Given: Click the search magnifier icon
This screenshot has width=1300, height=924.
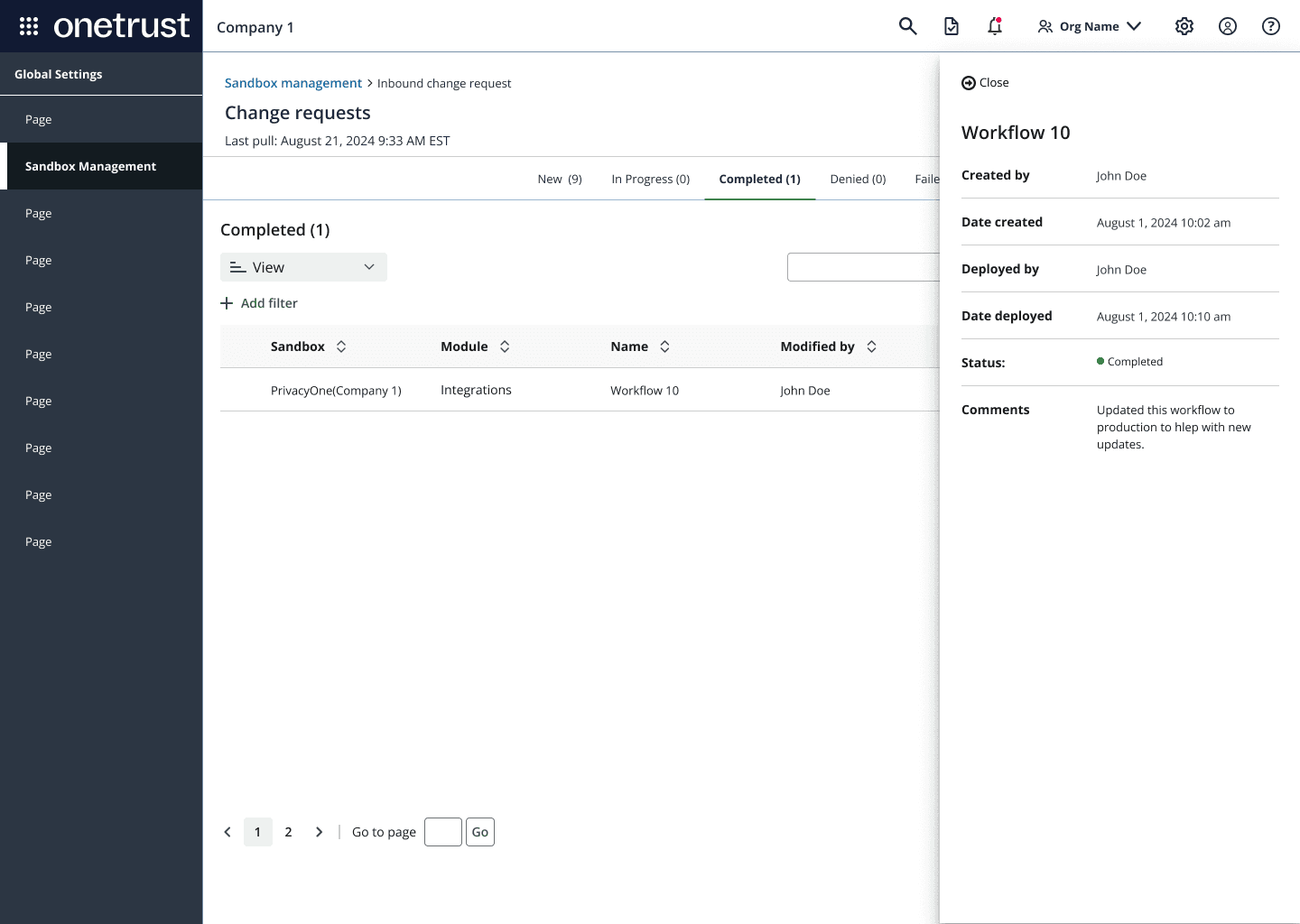Looking at the screenshot, I should click(907, 26).
